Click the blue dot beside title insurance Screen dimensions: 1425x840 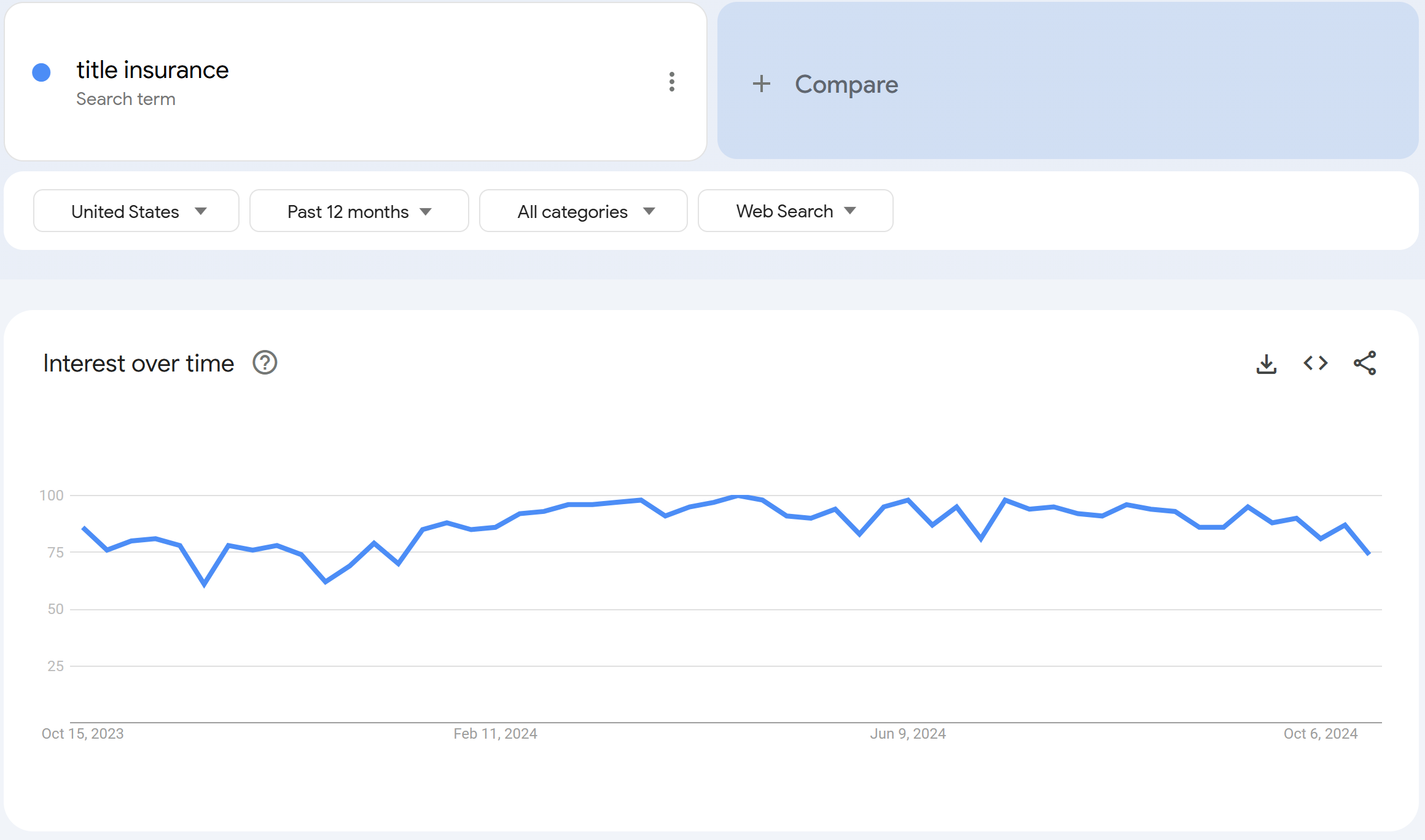[41, 72]
